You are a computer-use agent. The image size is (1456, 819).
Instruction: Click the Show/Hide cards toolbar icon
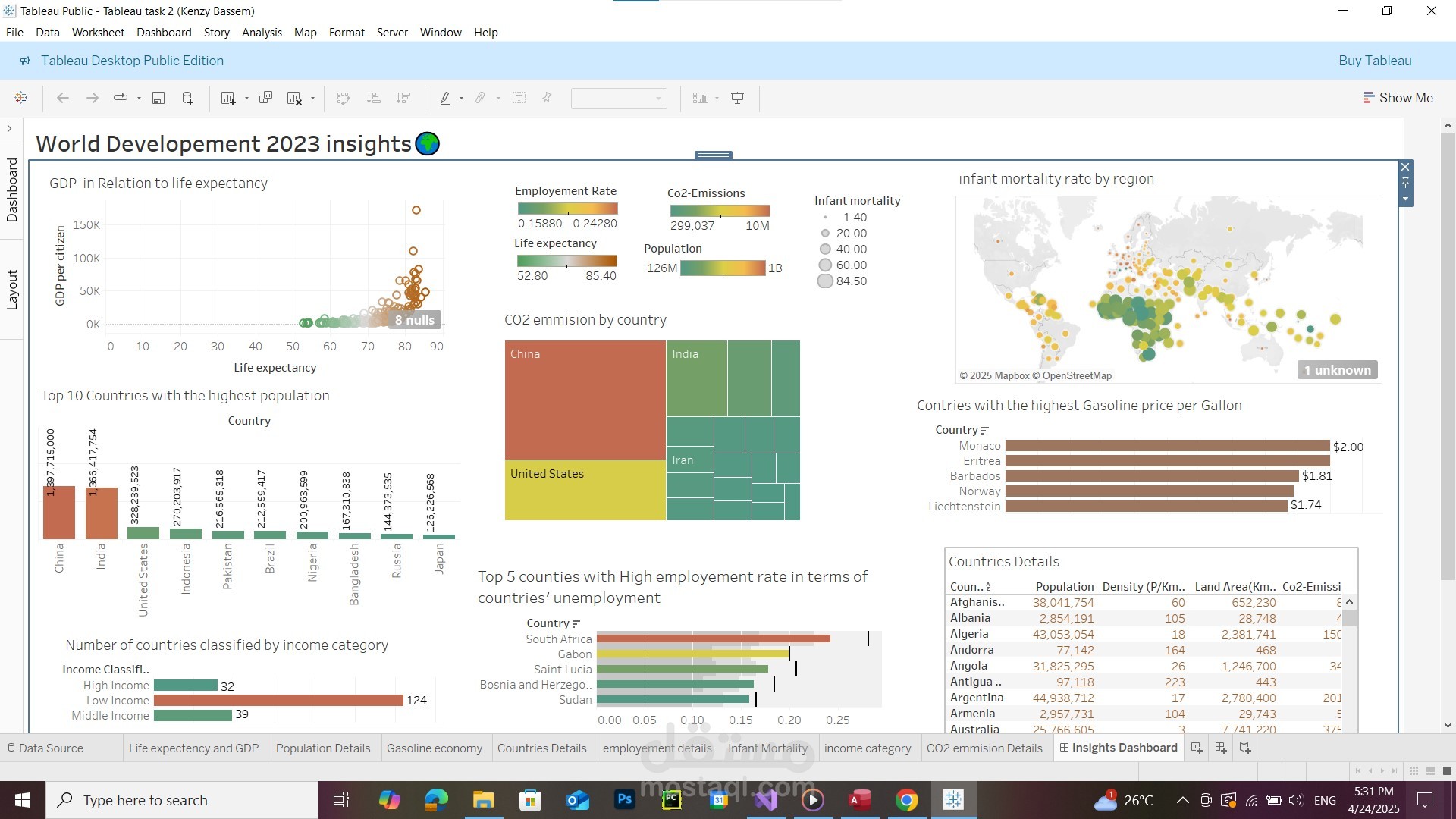point(701,98)
